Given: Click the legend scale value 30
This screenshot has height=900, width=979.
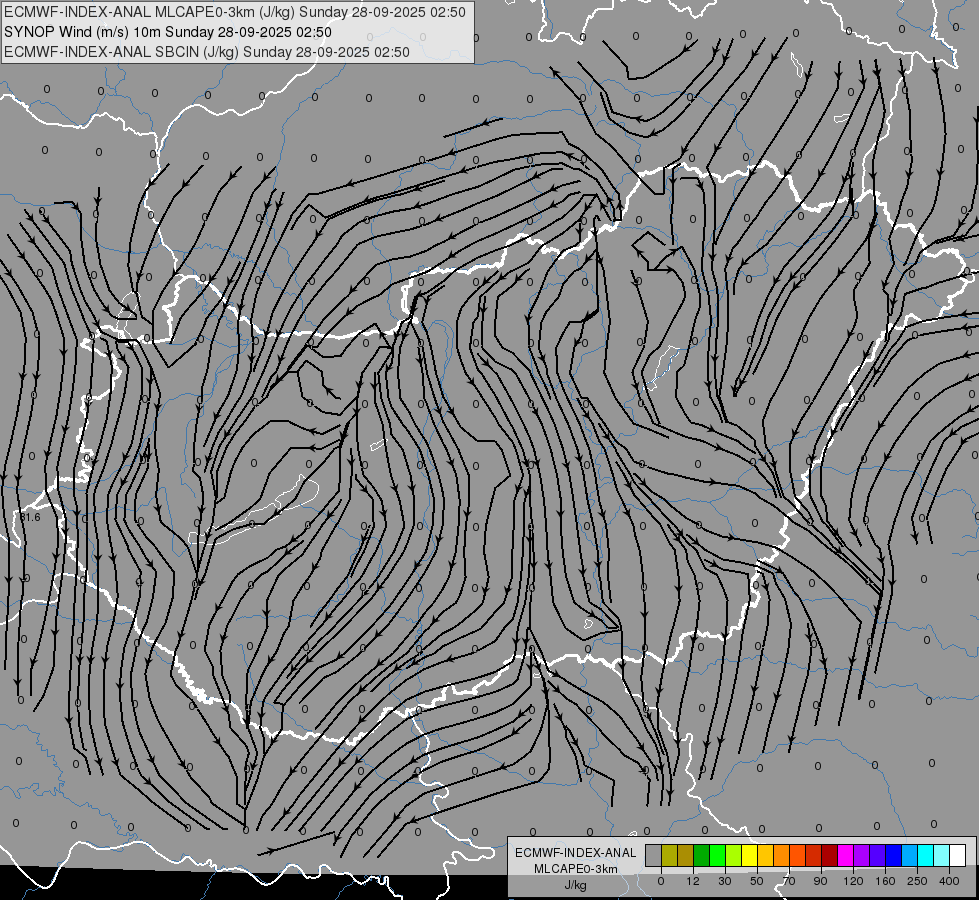Looking at the screenshot, I should click(725, 881).
